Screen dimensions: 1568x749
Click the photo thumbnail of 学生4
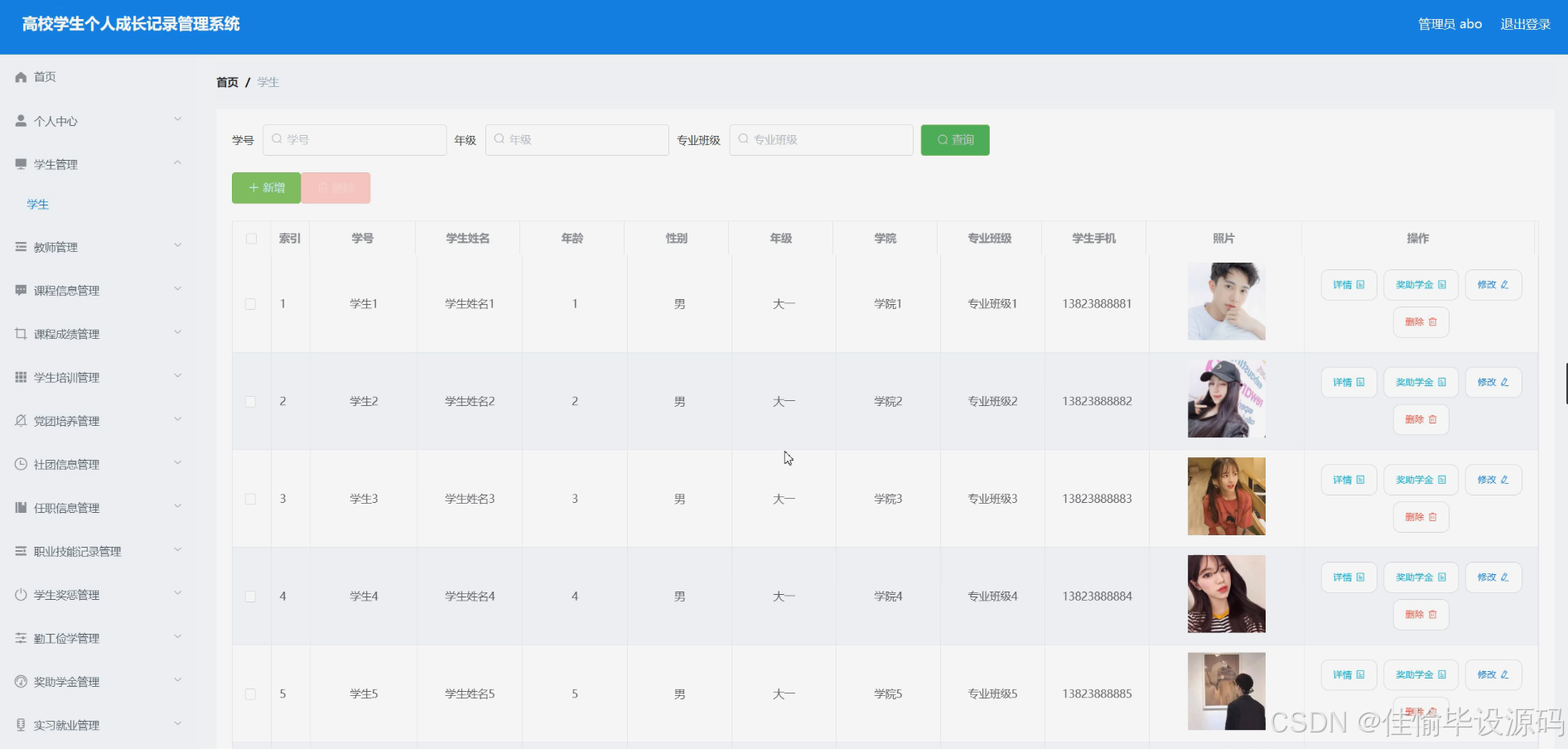pyautogui.click(x=1226, y=594)
